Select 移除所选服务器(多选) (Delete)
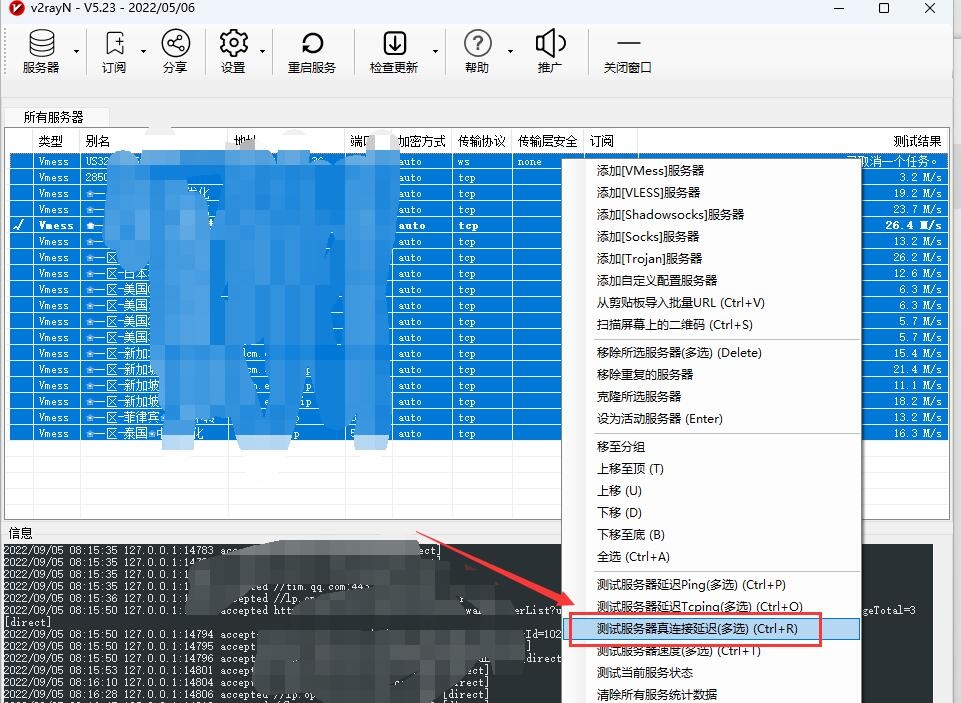 (x=679, y=353)
